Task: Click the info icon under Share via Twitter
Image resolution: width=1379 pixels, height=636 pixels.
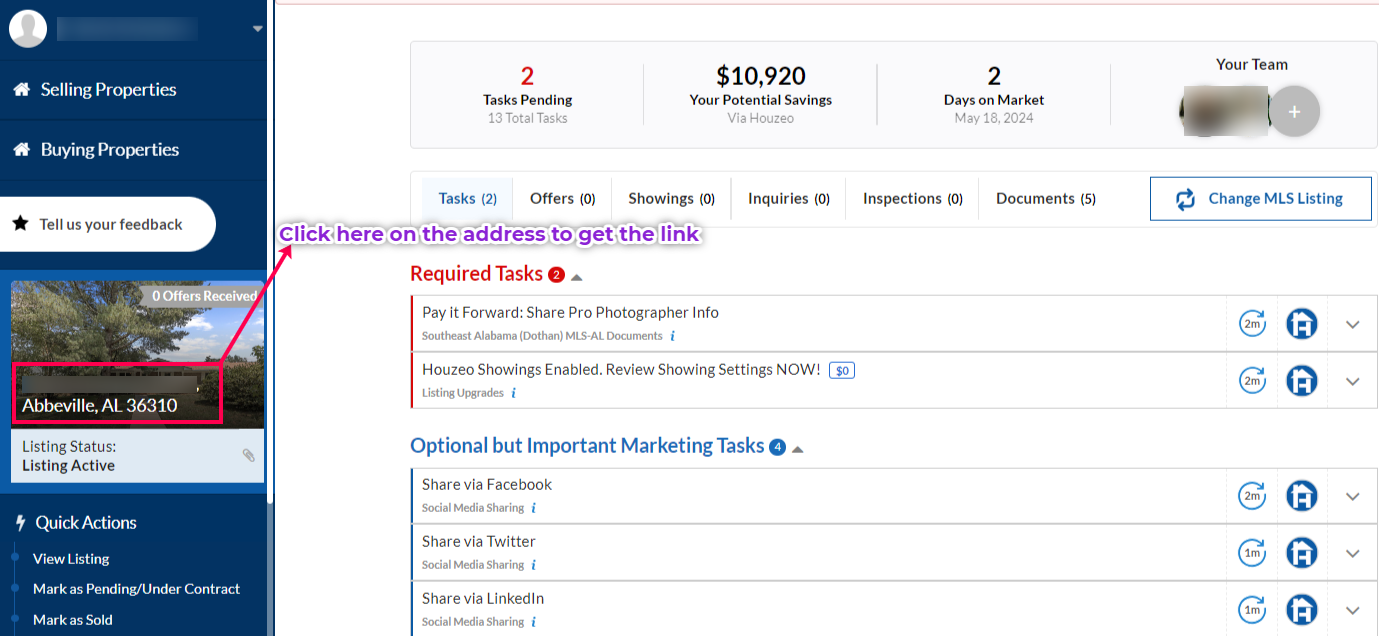Action: point(534,565)
